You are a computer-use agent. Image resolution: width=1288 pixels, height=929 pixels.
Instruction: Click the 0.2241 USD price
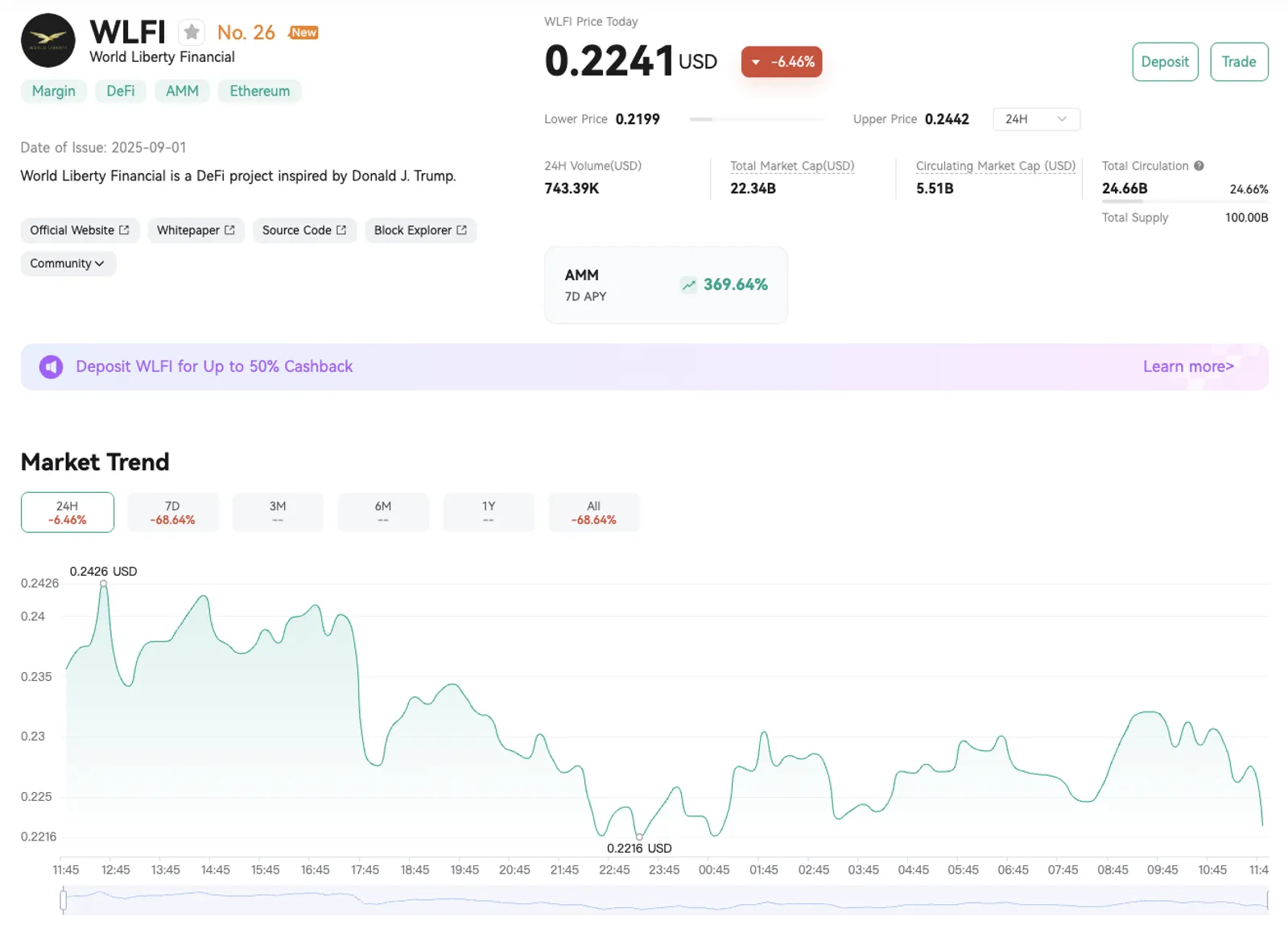[631, 61]
